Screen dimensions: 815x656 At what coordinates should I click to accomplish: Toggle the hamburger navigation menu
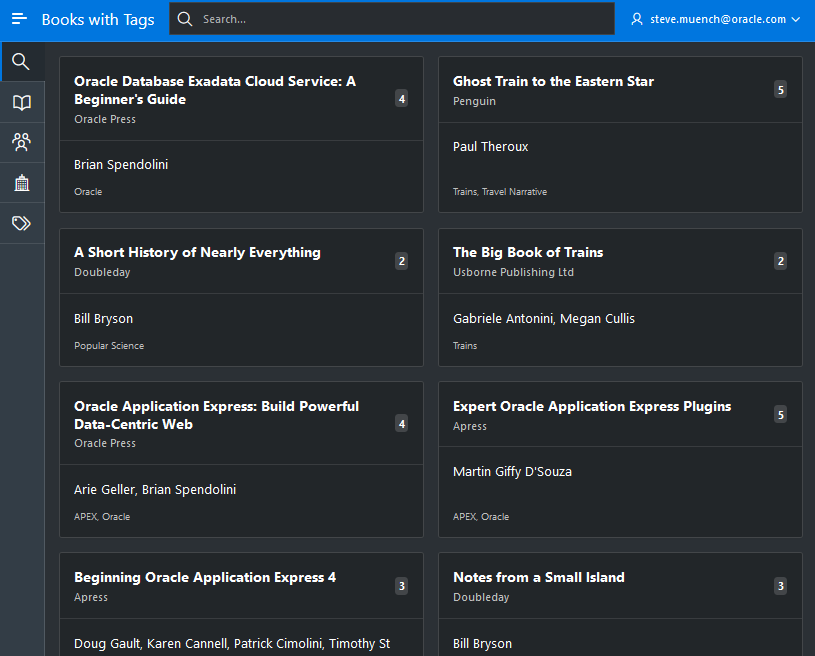[19, 19]
